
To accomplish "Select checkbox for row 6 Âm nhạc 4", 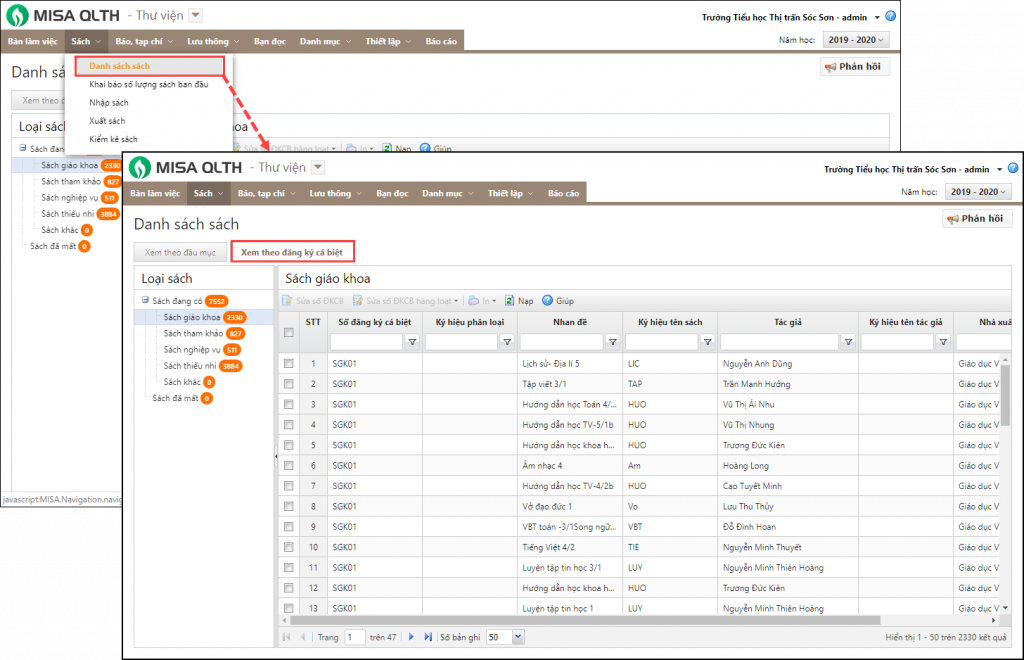I will [x=289, y=465].
